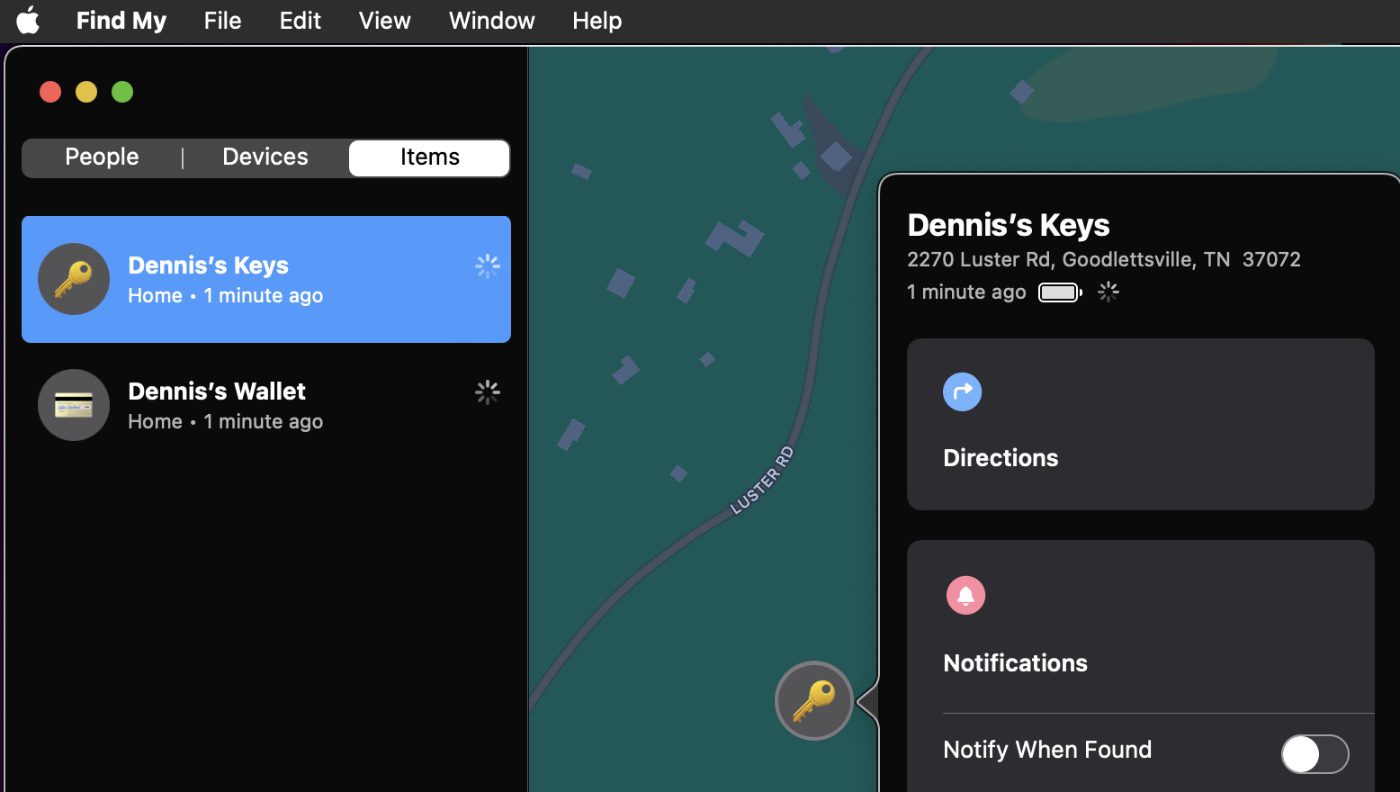Click the Notifications heading
Image resolution: width=1400 pixels, height=792 pixels.
1015,663
